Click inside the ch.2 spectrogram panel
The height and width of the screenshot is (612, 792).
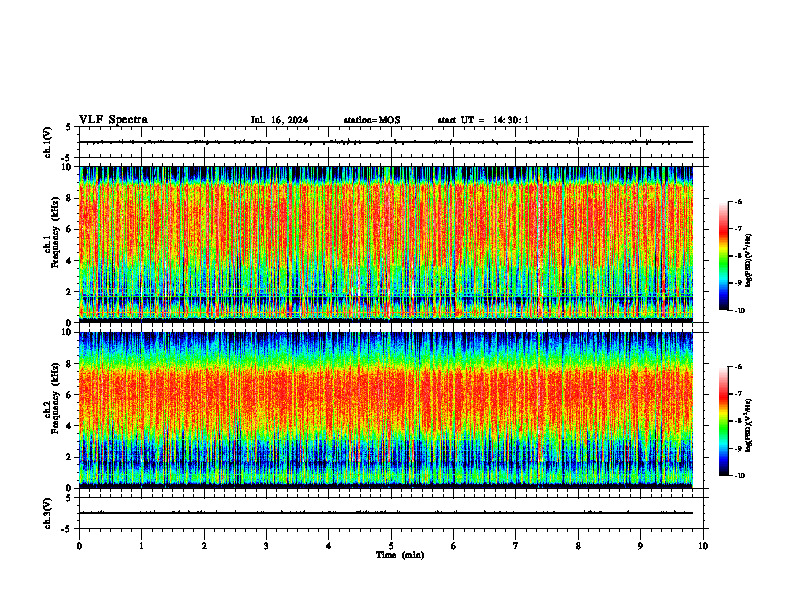click(386, 410)
